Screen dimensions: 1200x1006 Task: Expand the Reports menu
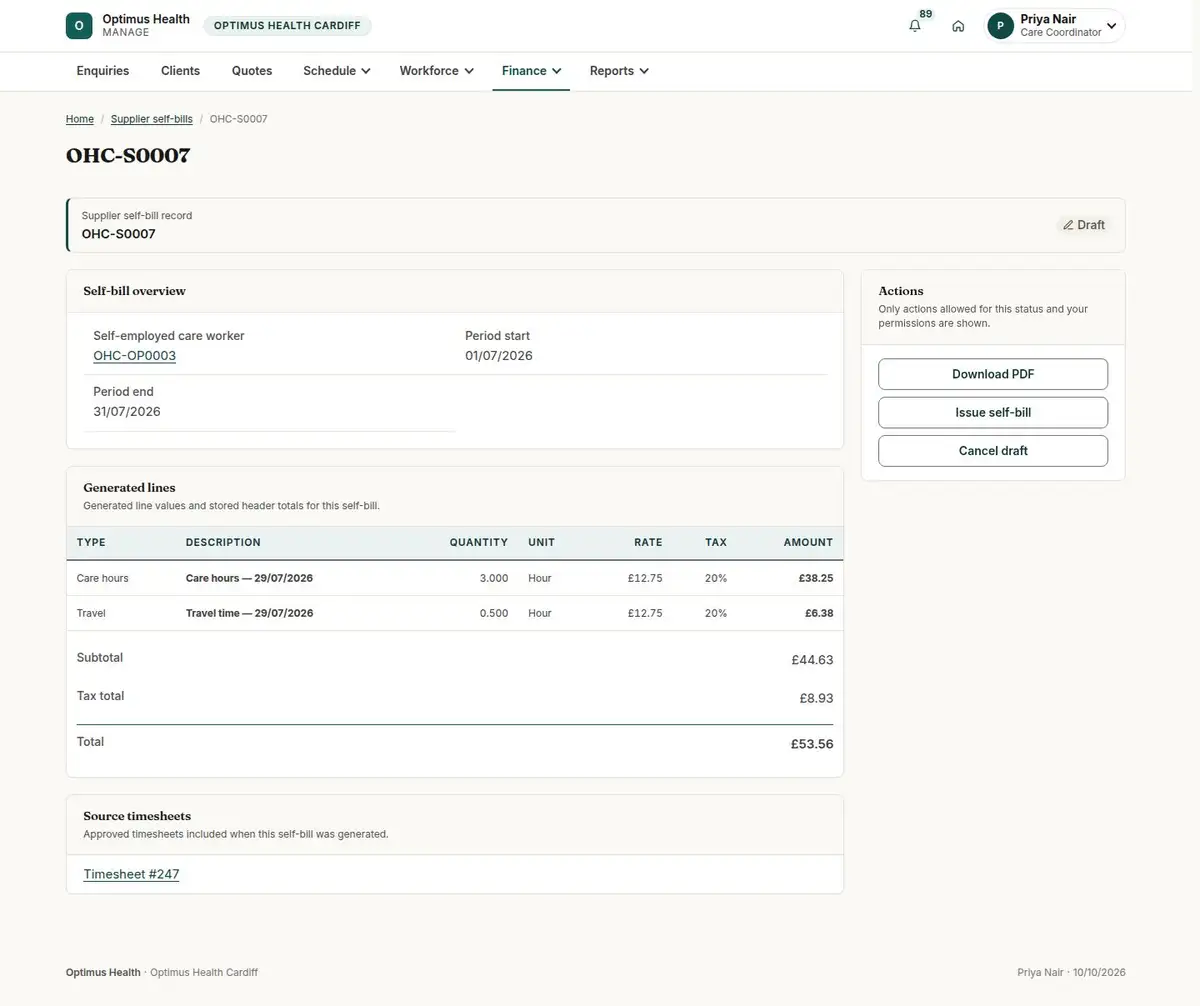(x=619, y=71)
